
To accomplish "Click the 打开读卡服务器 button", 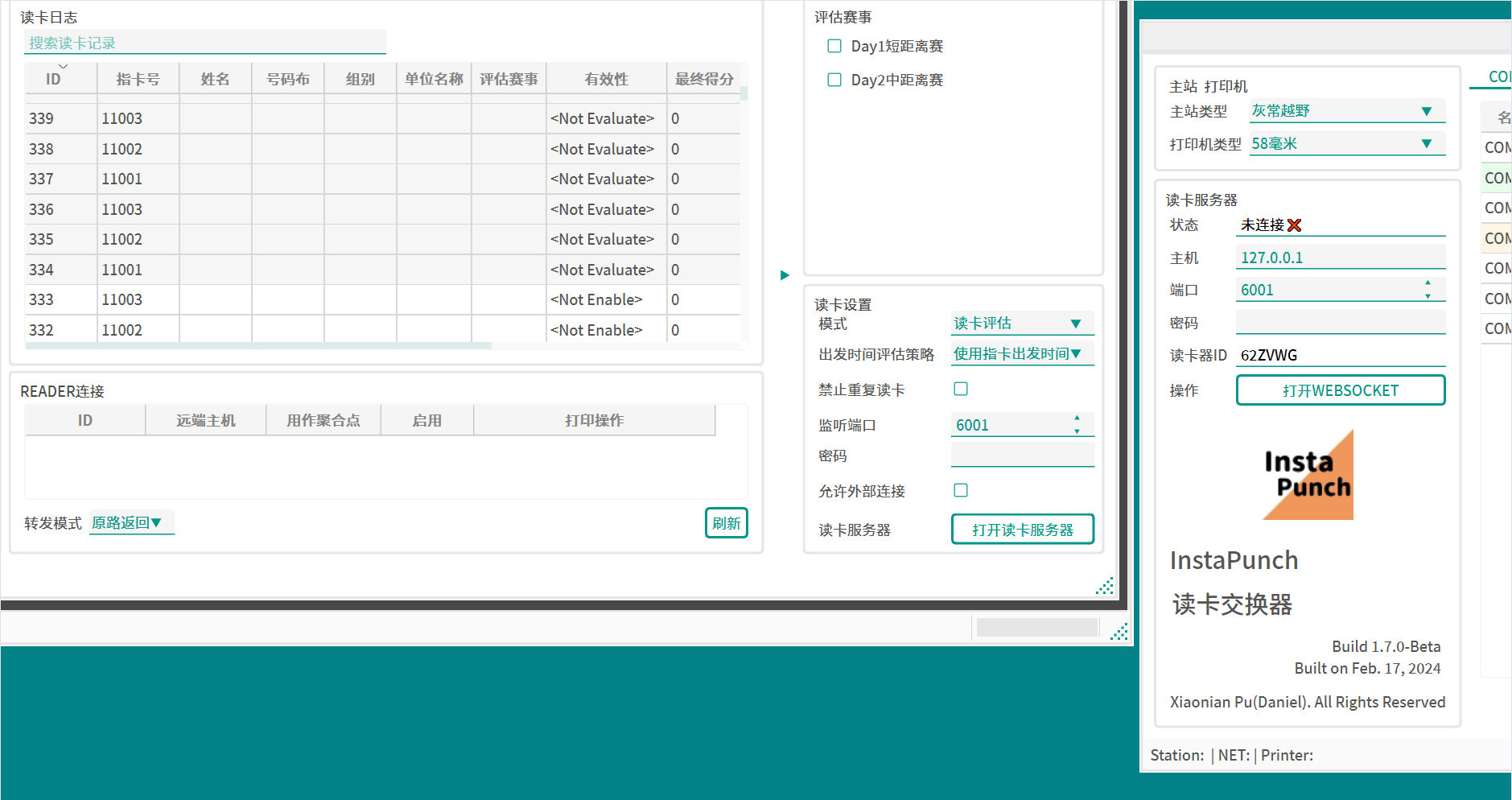I will click(x=1022, y=530).
